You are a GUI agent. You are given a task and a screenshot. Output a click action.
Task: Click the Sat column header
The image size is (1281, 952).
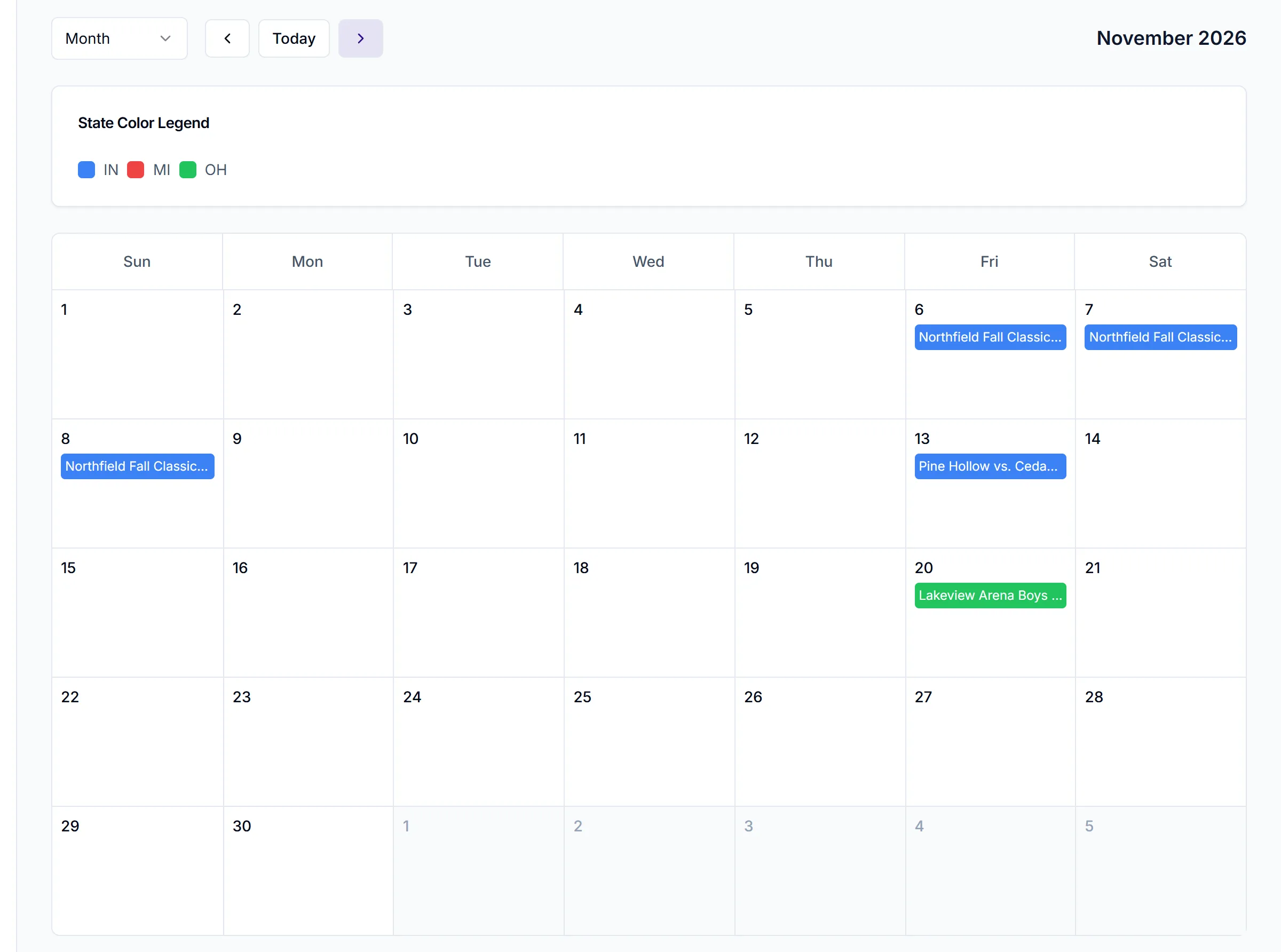tap(1160, 261)
